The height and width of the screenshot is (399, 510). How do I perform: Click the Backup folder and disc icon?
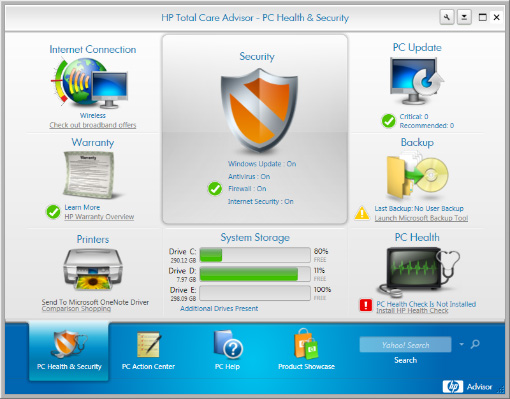click(x=417, y=175)
